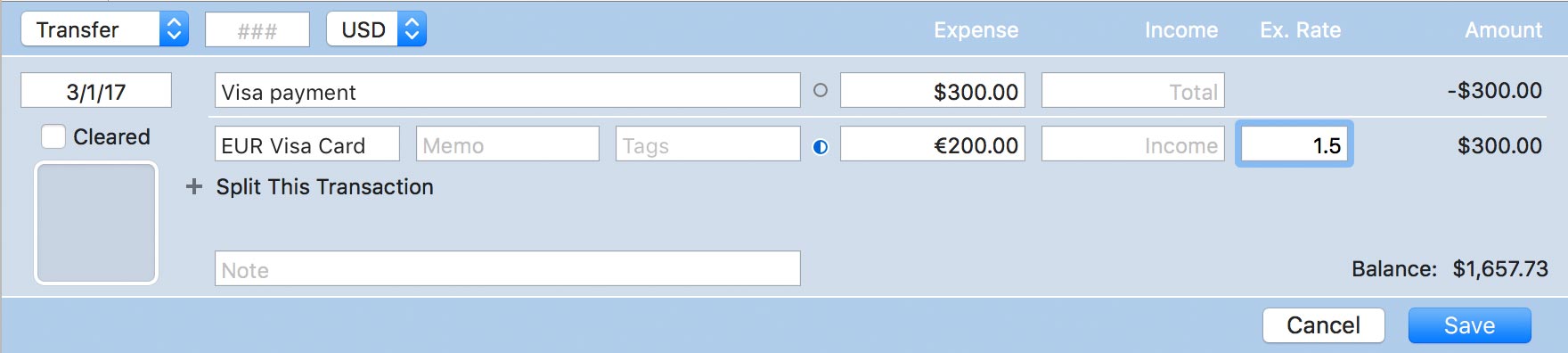Click the plus icon to split transaction

click(x=194, y=186)
